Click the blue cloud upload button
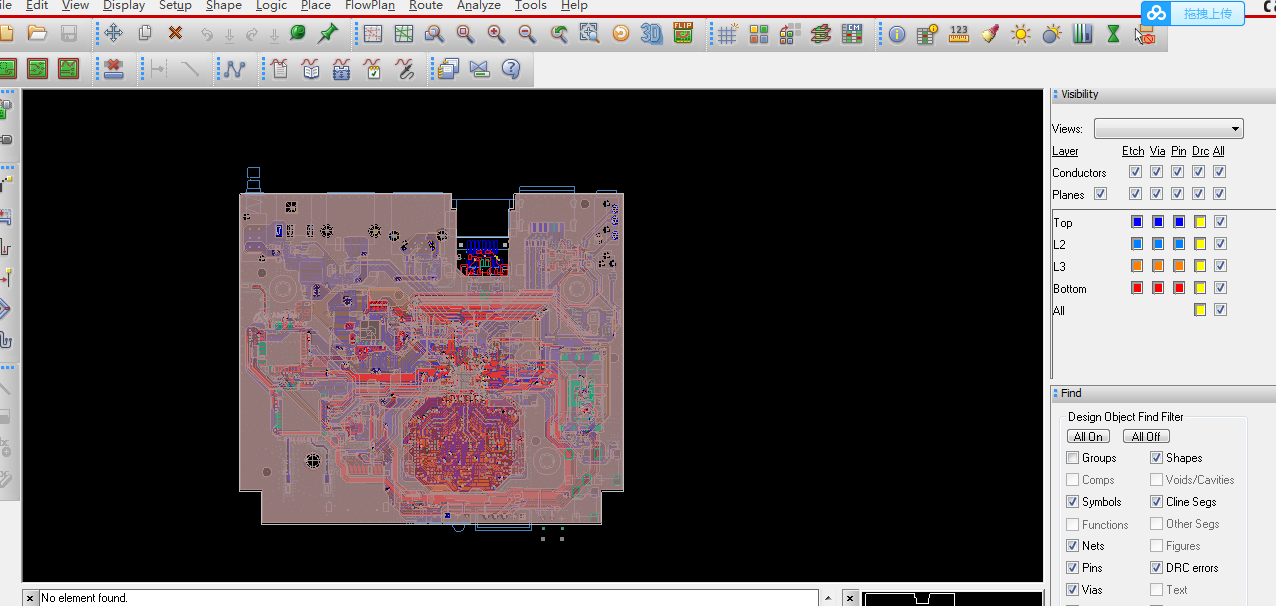This screenshot has width=1276, height=606. point(1193,13)
